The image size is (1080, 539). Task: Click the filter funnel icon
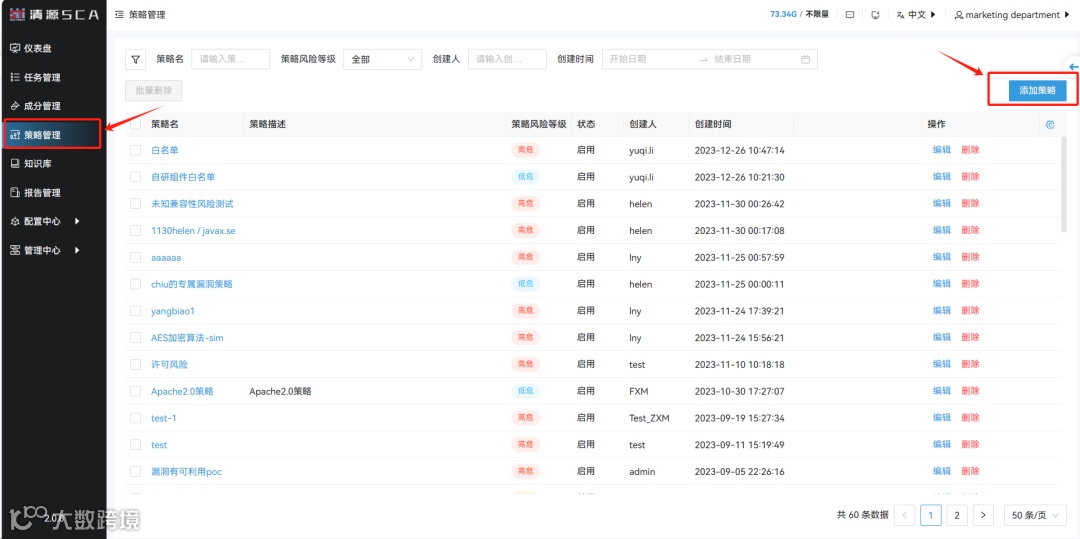coord(136,59)
